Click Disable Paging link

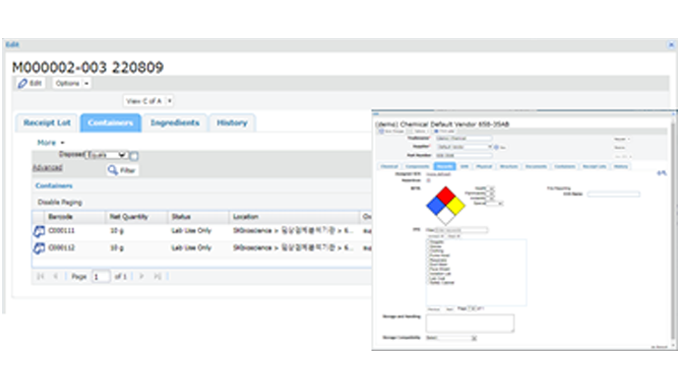tap(60, 202)
